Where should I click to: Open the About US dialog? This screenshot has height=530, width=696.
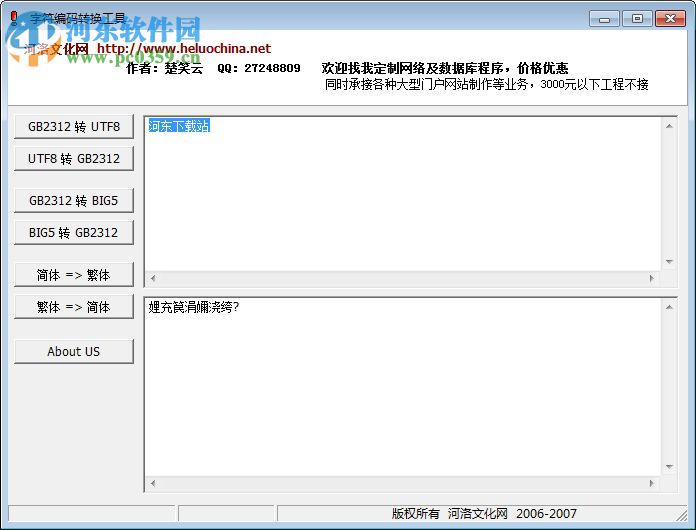(74, 352)
